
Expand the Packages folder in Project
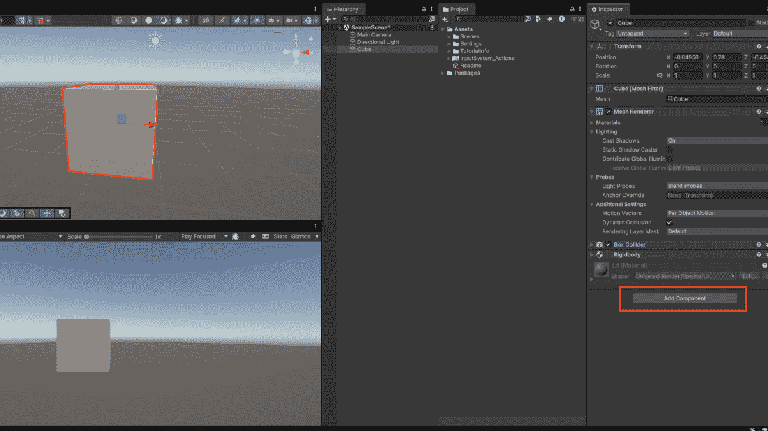pos(443,73)
